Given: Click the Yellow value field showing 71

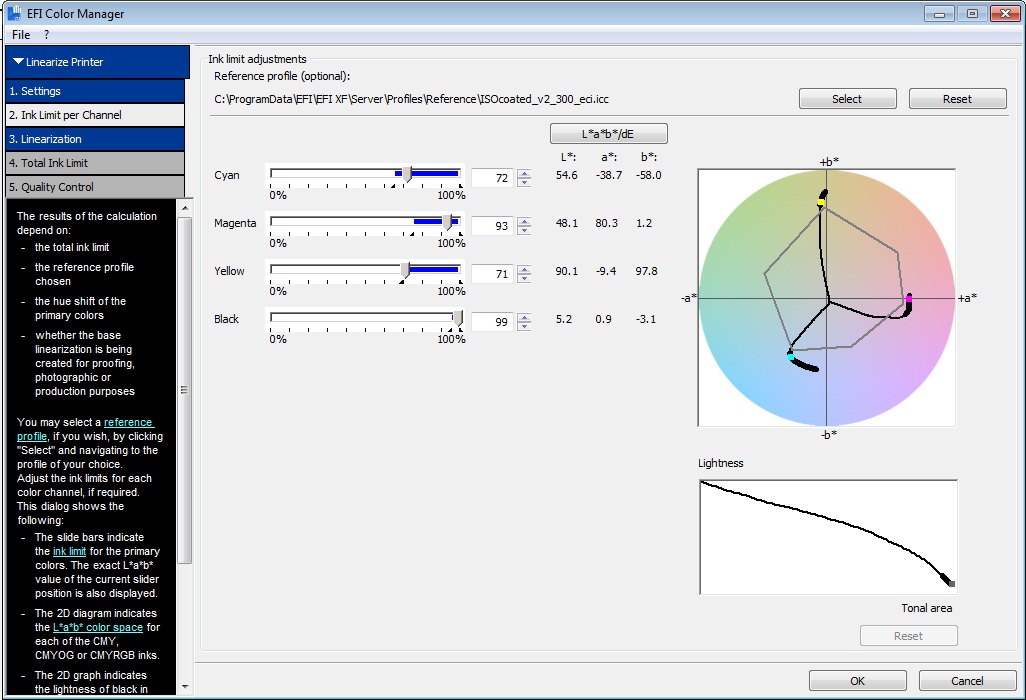Looking at the screenshot, I should click(x=493, y=273).
